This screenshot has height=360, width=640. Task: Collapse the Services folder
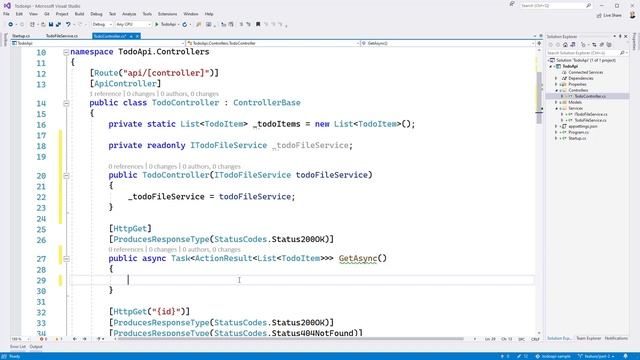(556, 108)
